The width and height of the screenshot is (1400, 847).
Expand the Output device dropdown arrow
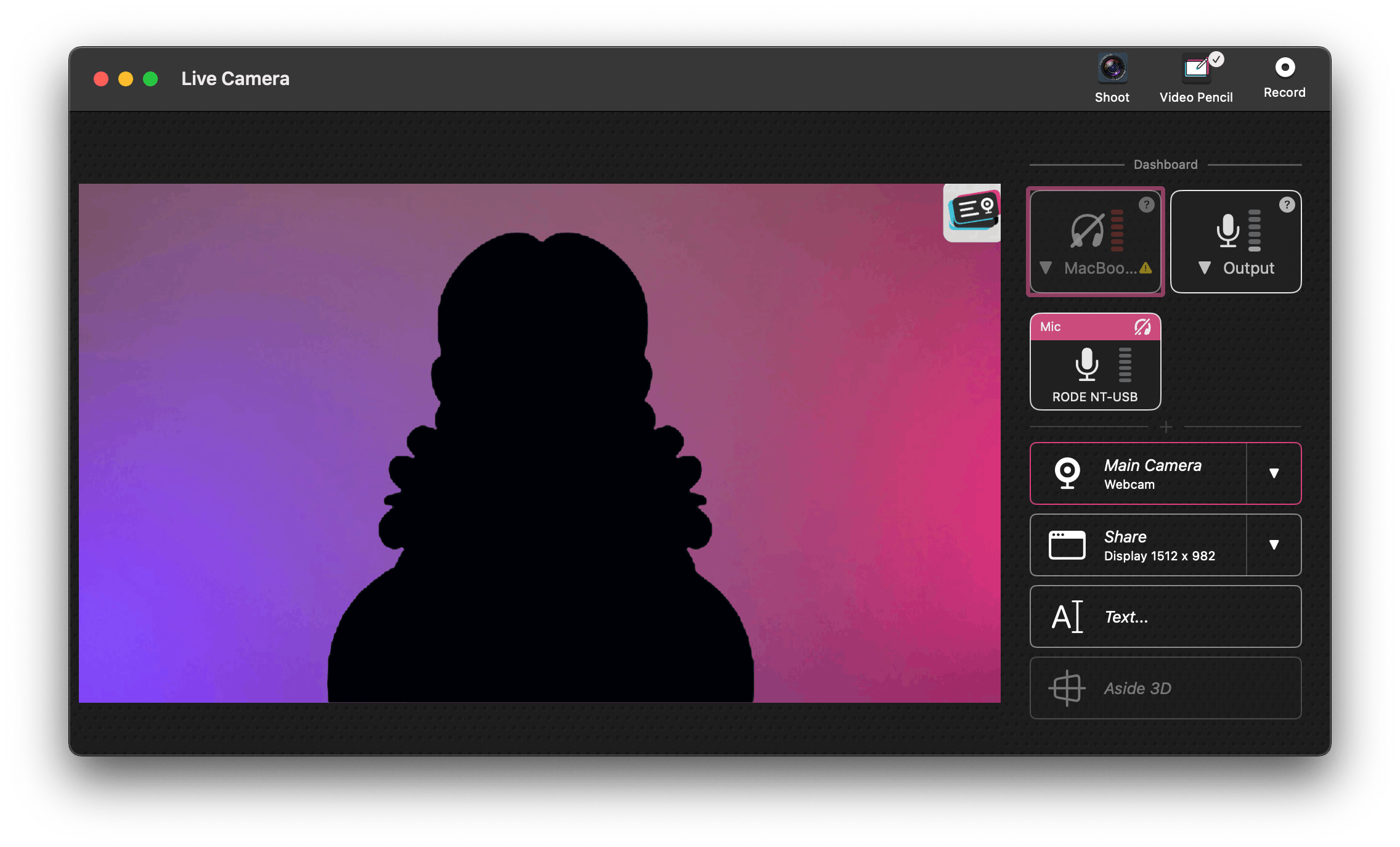[1205, 268]
